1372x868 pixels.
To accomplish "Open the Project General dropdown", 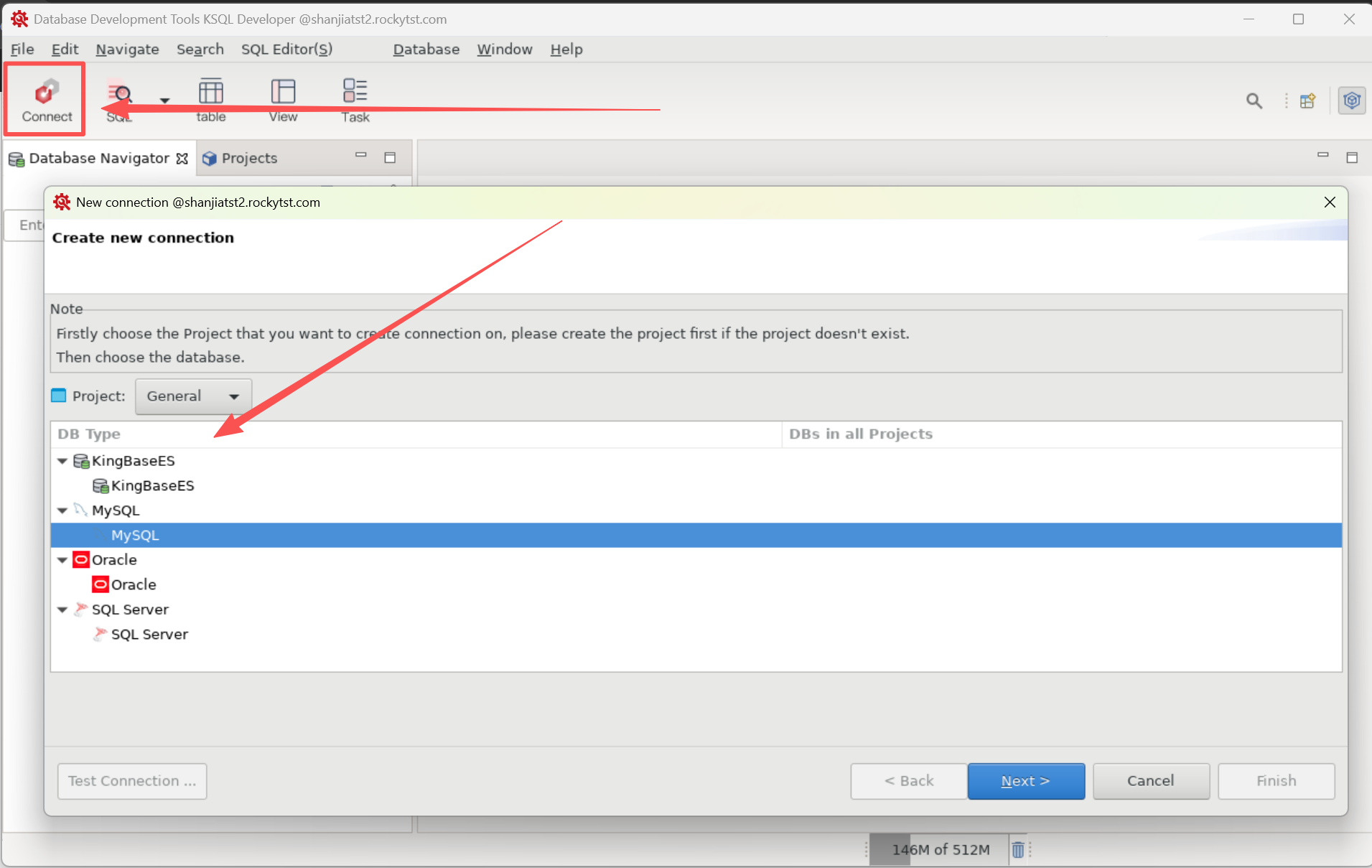I will tap(193, 396).
